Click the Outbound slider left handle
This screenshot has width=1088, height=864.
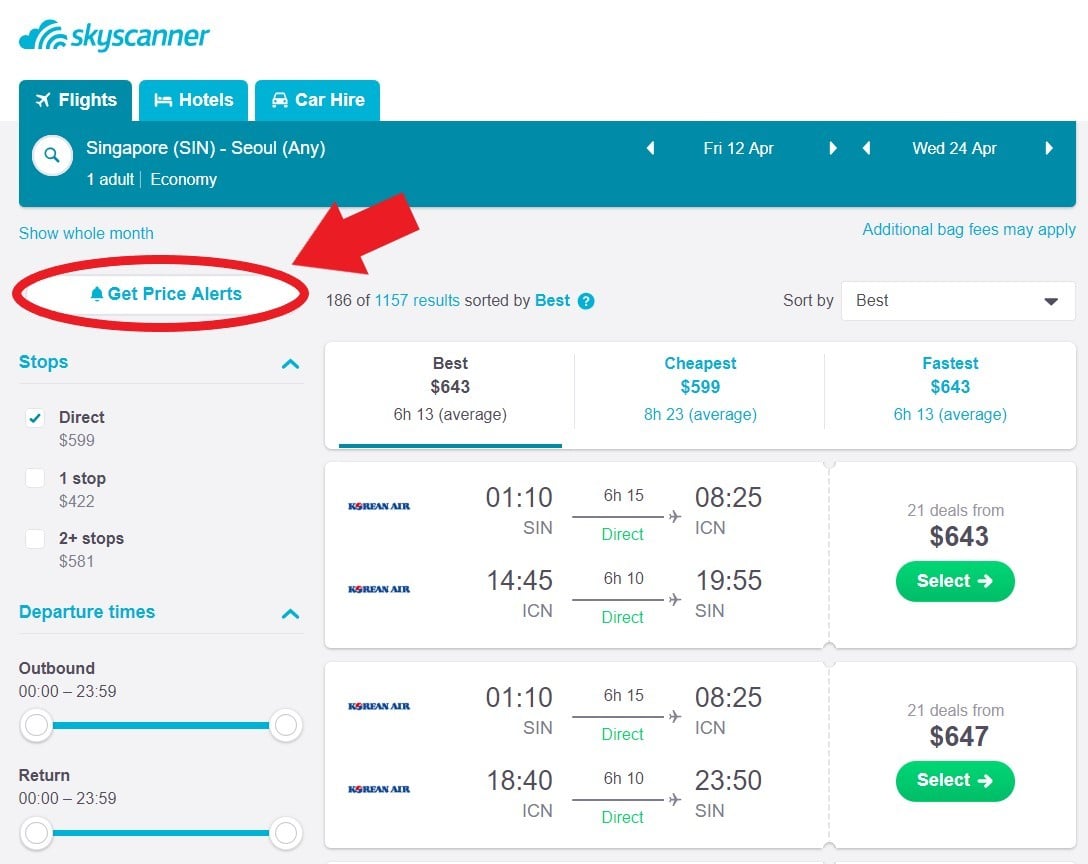tap(37, 725)
